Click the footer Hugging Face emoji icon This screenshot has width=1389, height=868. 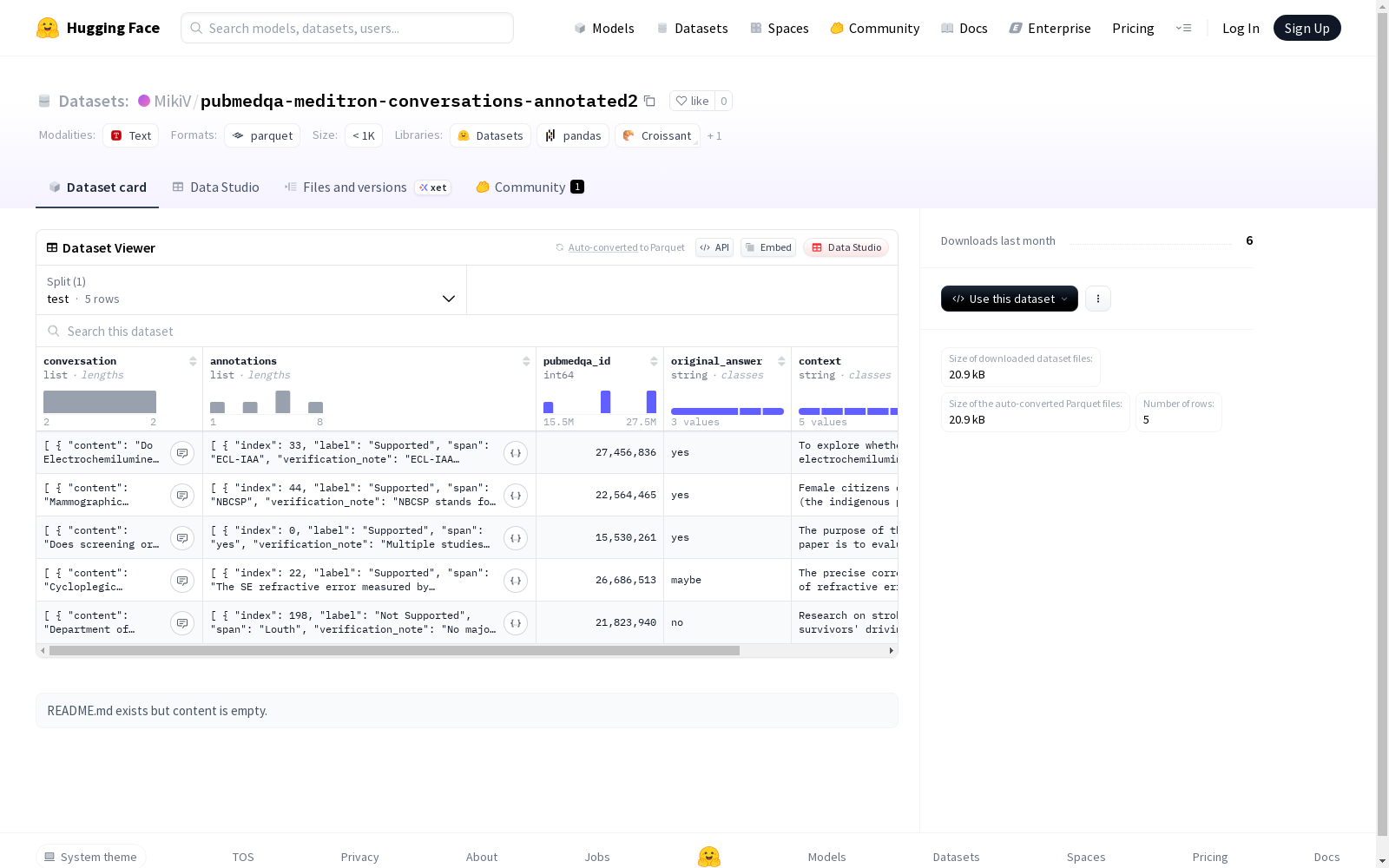[709, 857]
